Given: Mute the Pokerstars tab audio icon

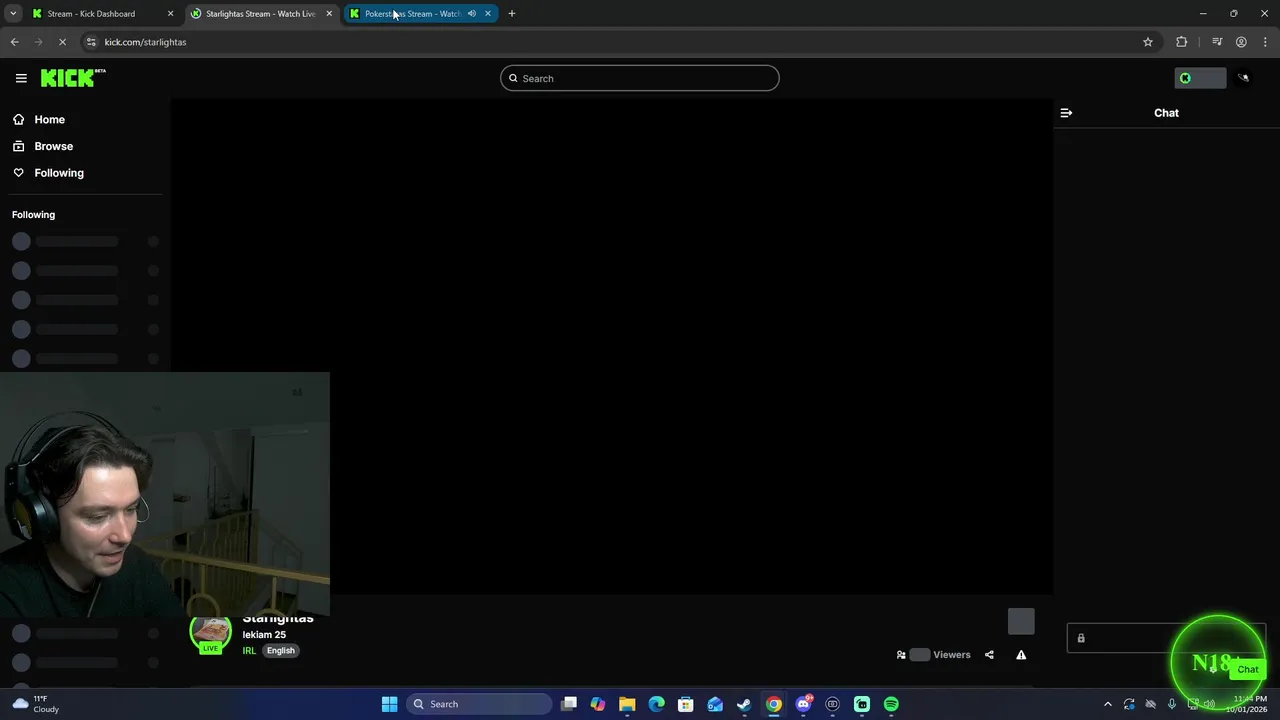Looking at the screenshot, I should tap(472, 14).
